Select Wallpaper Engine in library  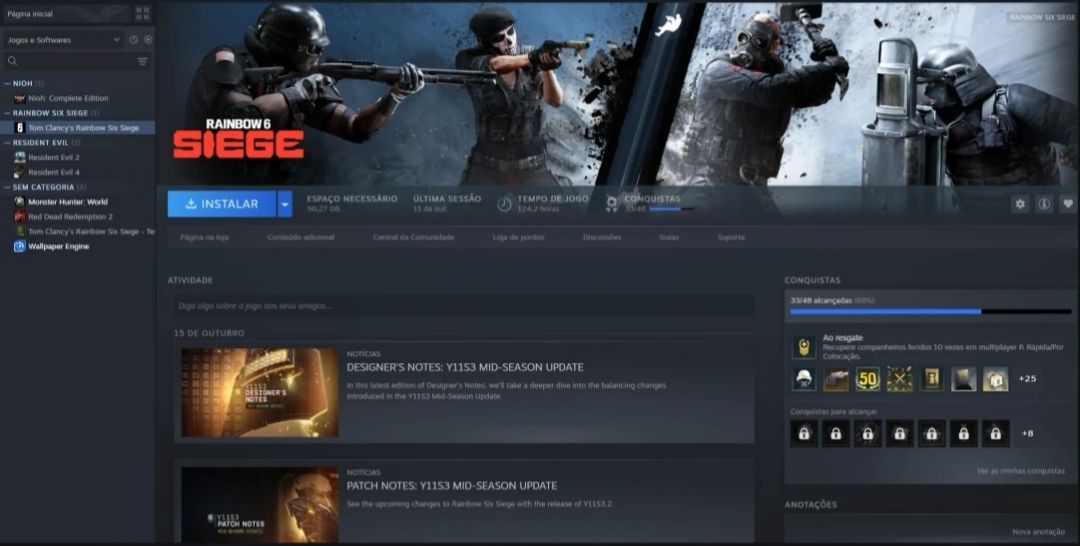[x=59, y=246]
